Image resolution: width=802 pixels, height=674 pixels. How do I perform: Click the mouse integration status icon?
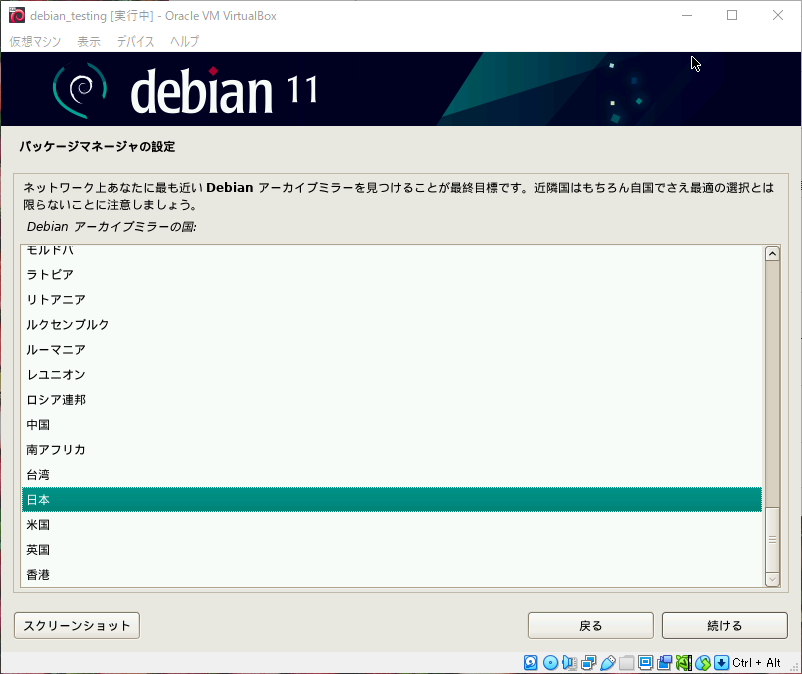point(703,663)
